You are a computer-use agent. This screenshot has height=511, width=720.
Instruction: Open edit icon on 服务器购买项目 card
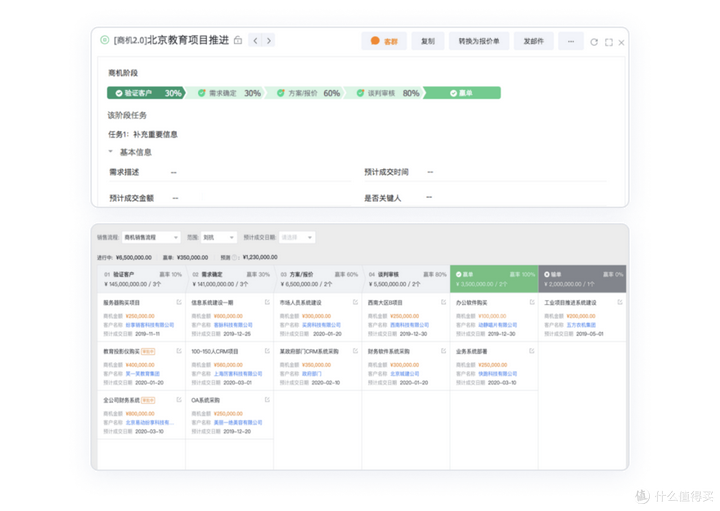point(179,302)
